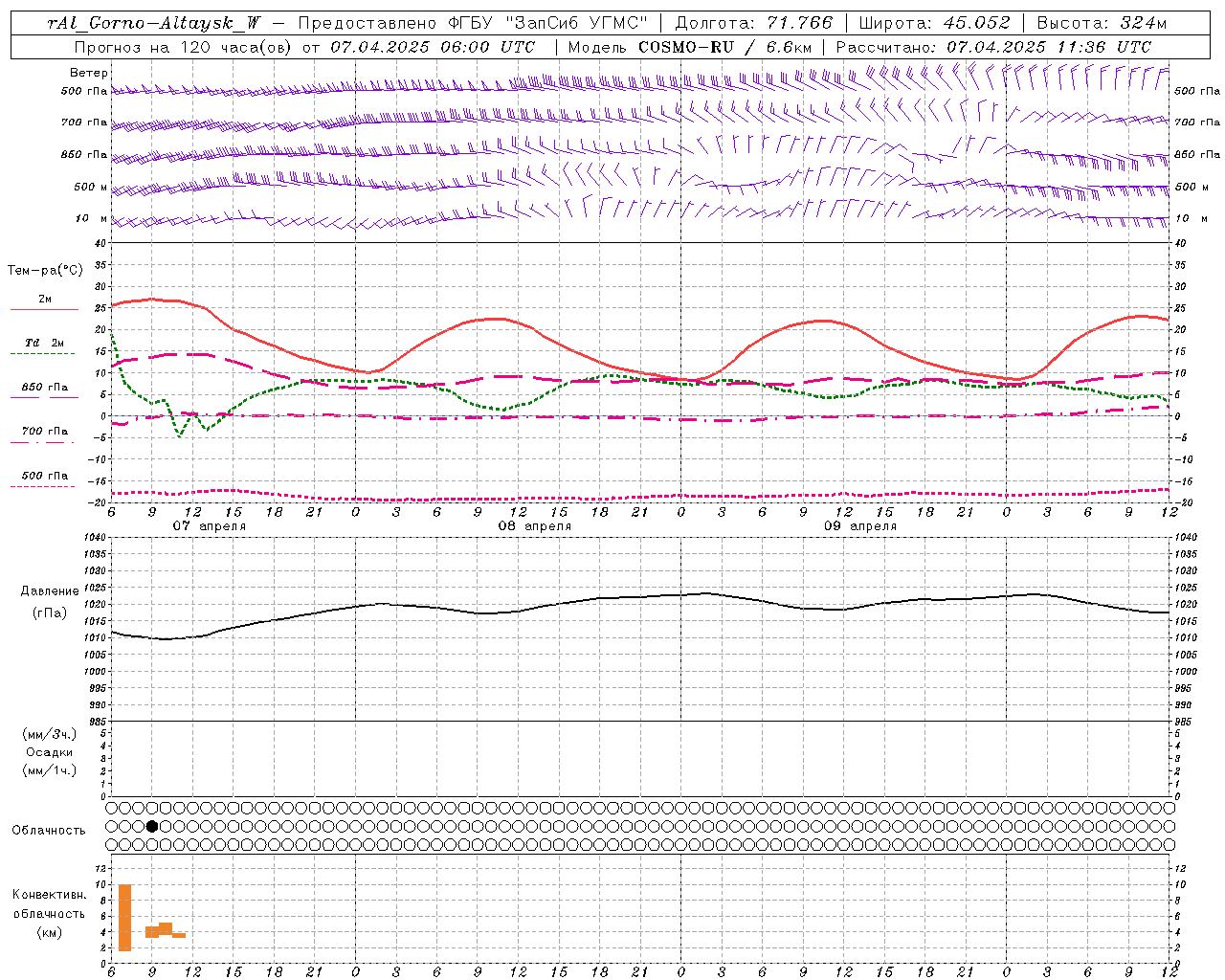Screen dimensions: 1225x980
Task: Click the station title rAl_Gorno-Altaysk_W
Action: pyautogui.click(x=154, y=24)
